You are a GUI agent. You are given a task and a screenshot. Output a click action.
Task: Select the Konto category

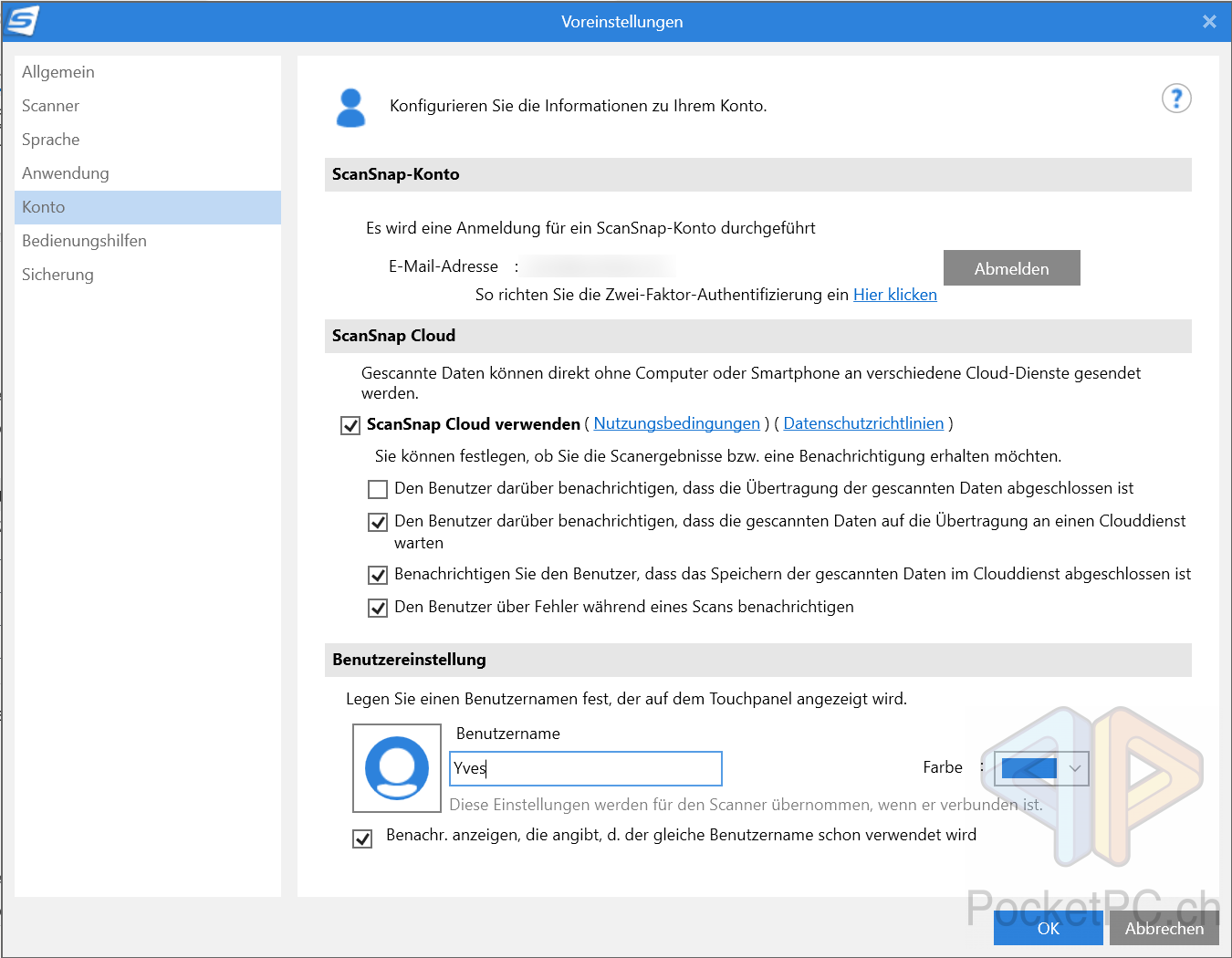(148, 207)
